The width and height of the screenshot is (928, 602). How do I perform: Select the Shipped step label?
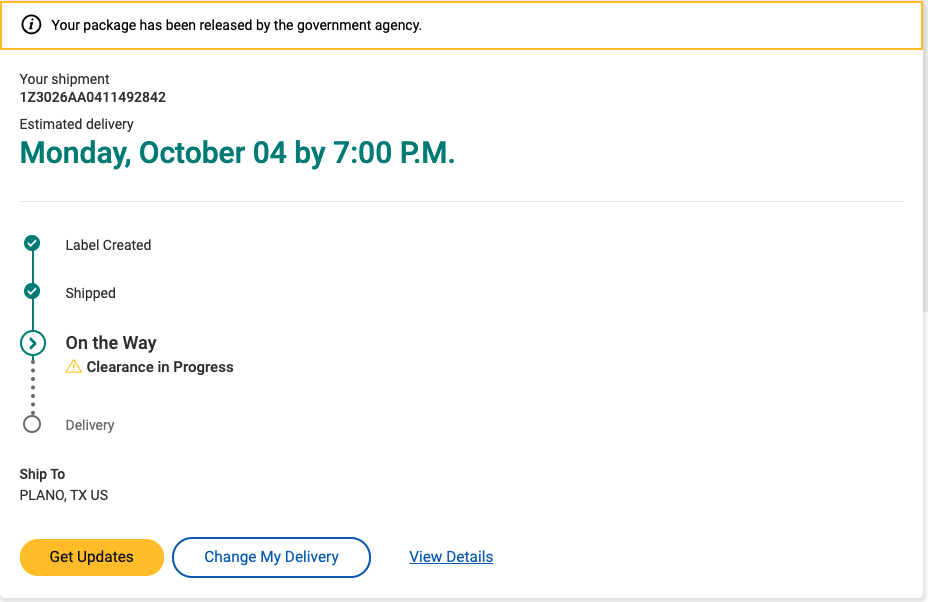[x=91, y=293]
